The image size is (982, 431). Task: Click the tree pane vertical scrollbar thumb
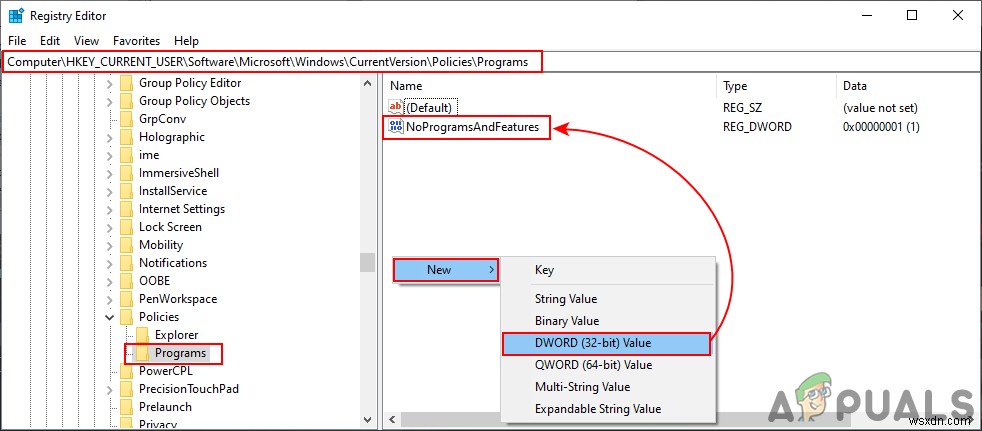coord(368,262)
